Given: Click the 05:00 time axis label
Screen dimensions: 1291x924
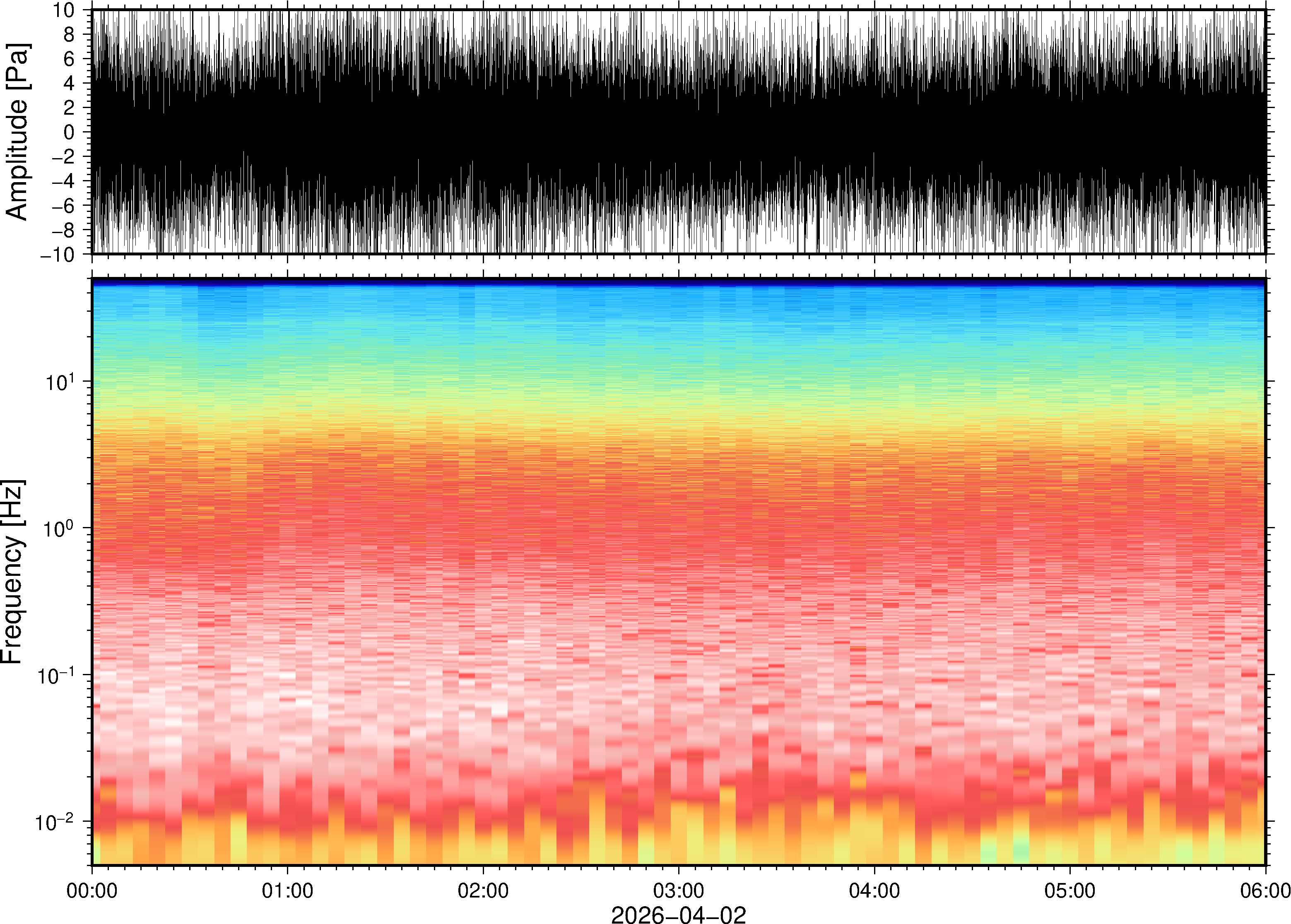Looking at the screenshot, I should tap(1069, 890).
